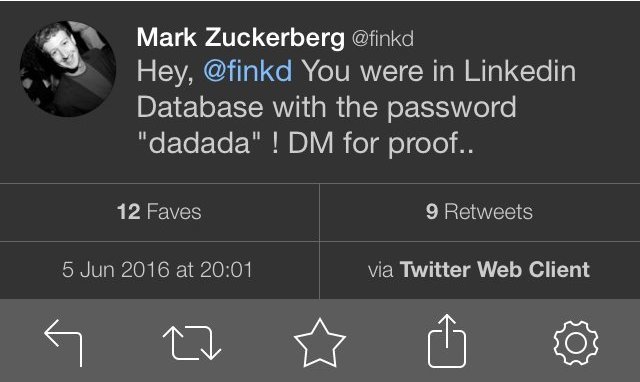
Task: Follow the blue @finkd mention link
Action: (x=248, y=71)
